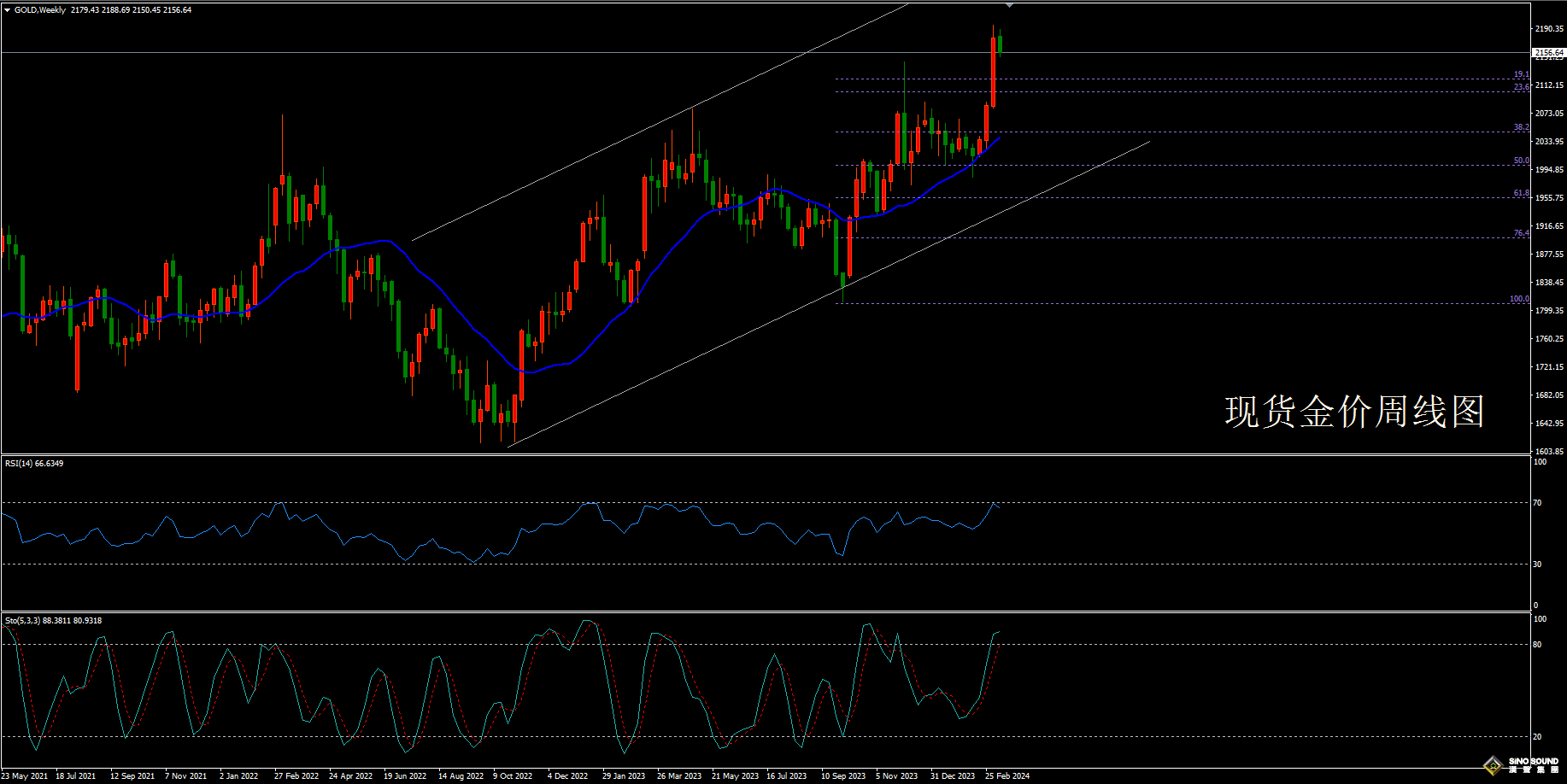Select the 100.0 Fibonacci level label
Image resolution: width=1567 pixels, height=784 pixels.
click(x=1519, y=299)
